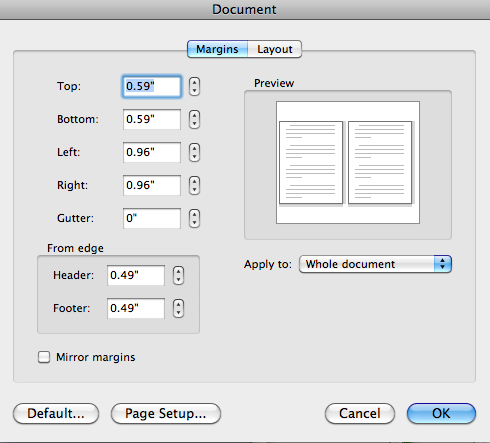Viewport: 490px width, 443px height.
Task: Open Page Setup... dialog
Action: 166,414
